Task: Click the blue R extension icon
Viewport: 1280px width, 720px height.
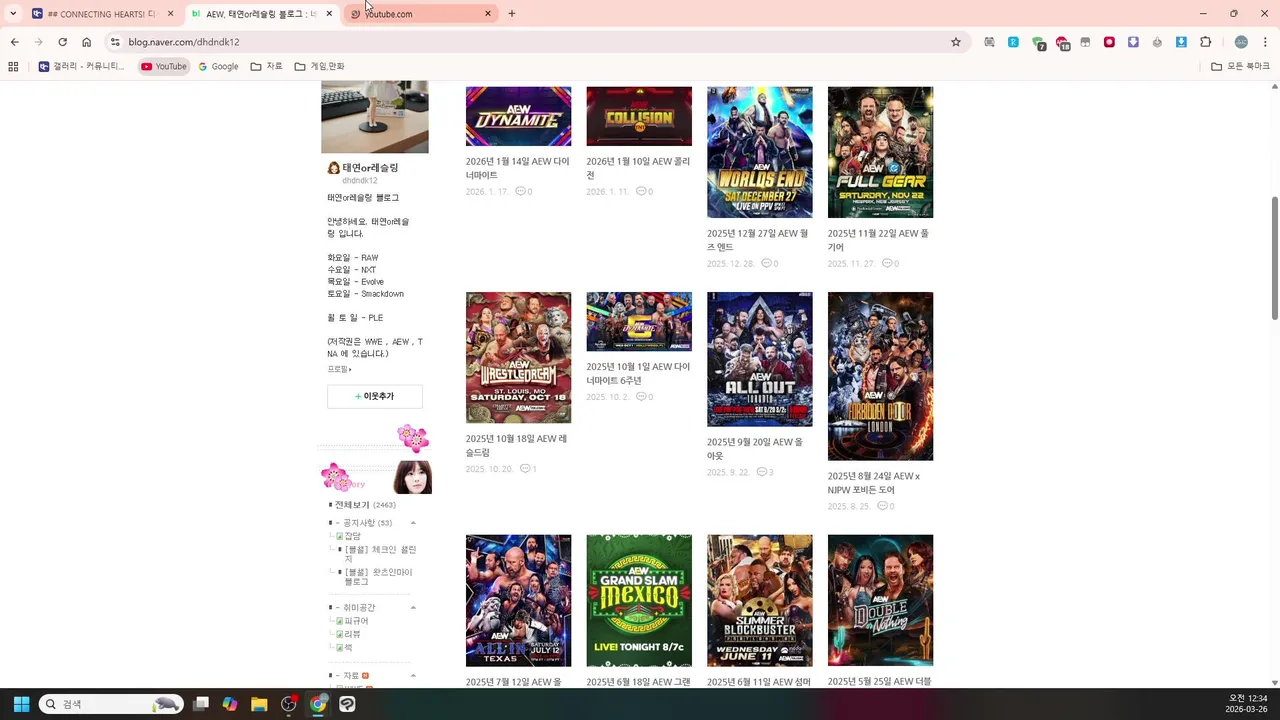Action: pos(1013,42)
